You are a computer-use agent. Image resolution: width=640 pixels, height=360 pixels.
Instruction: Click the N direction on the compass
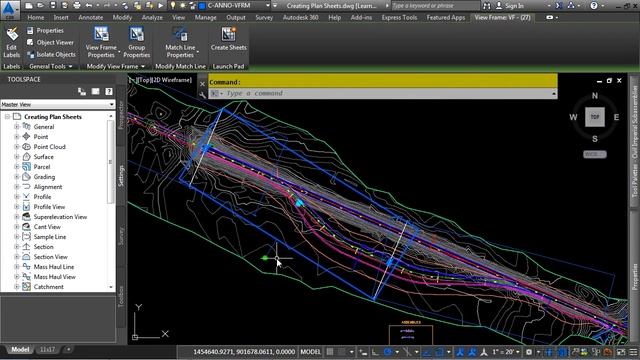(x=595, y=96)
